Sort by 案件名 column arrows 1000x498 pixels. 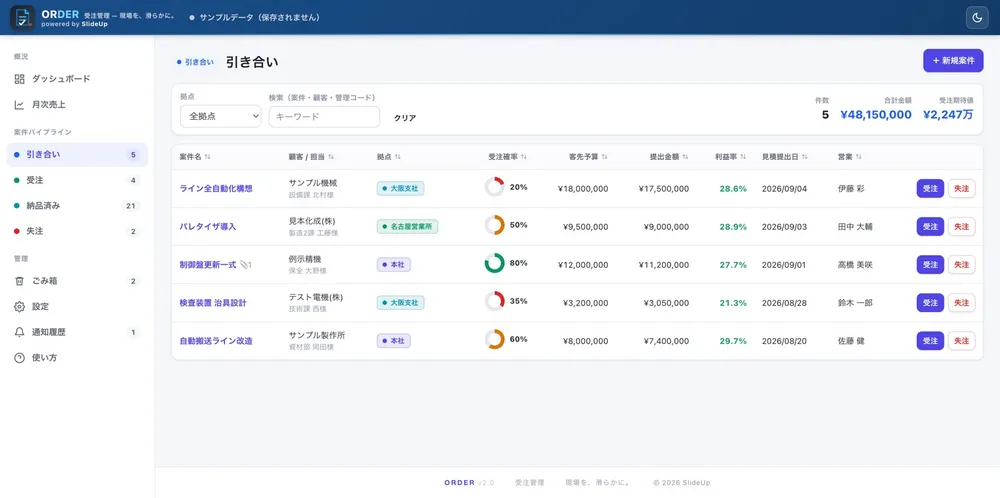[x=207, y=157]
